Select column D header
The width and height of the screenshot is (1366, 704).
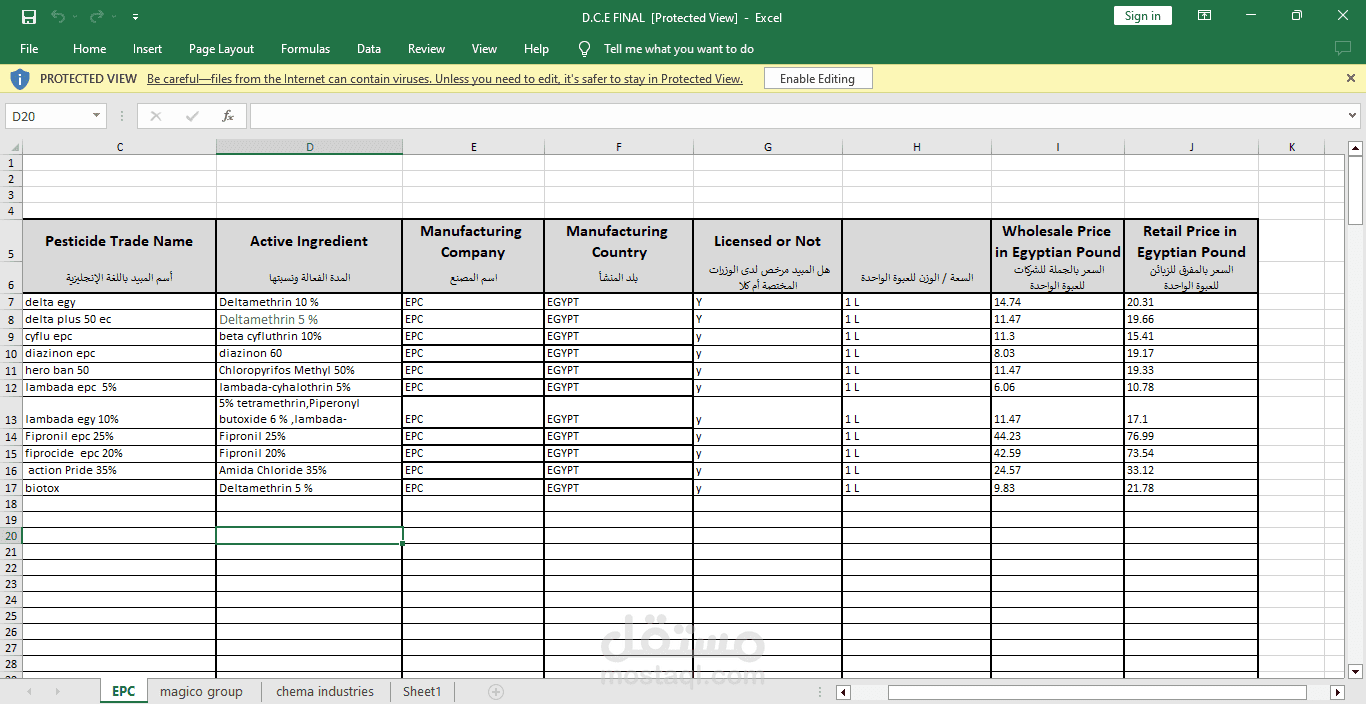309,147
